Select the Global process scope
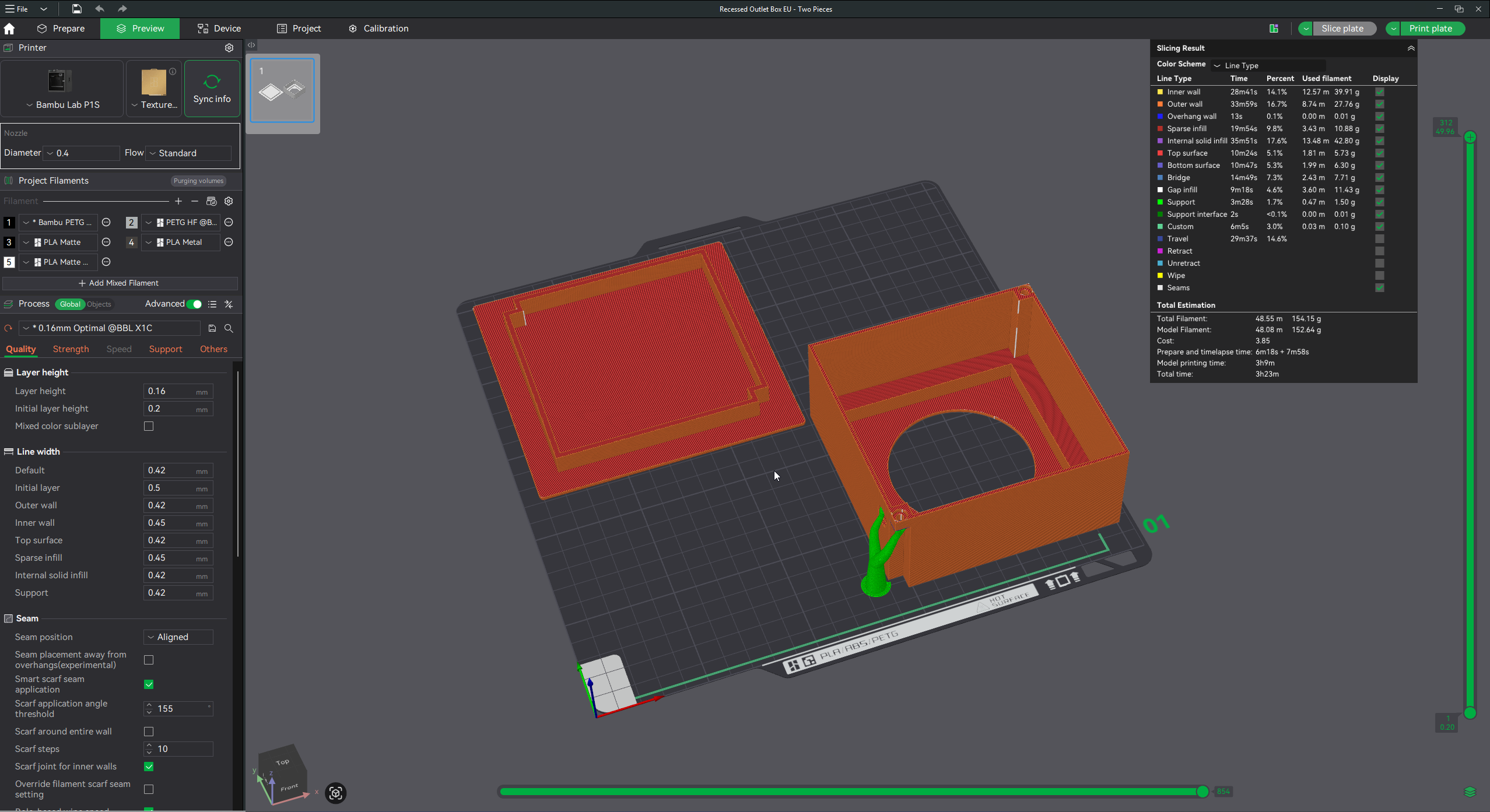Screen dimensions: 1490x812 (70, 304)
